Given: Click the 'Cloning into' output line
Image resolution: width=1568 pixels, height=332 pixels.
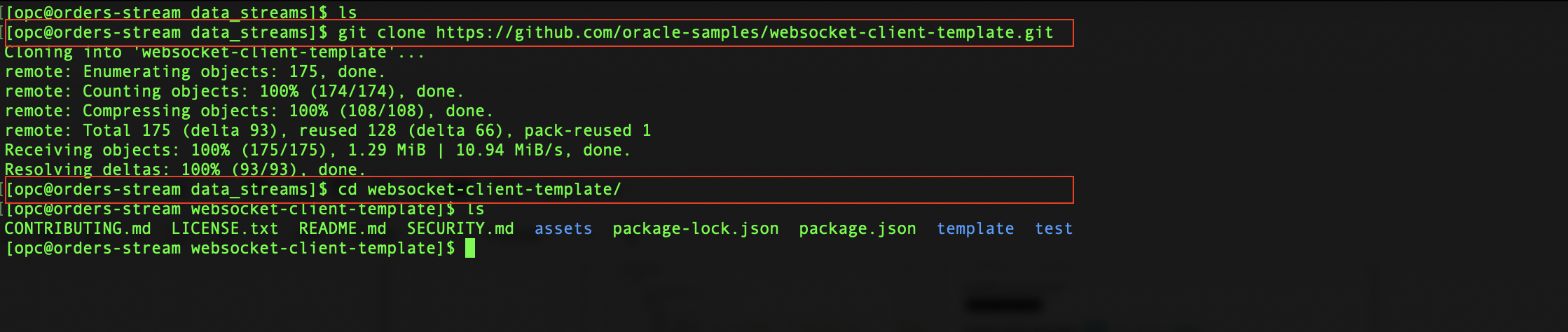Looking at the screenshot, I should coord(214,53).
